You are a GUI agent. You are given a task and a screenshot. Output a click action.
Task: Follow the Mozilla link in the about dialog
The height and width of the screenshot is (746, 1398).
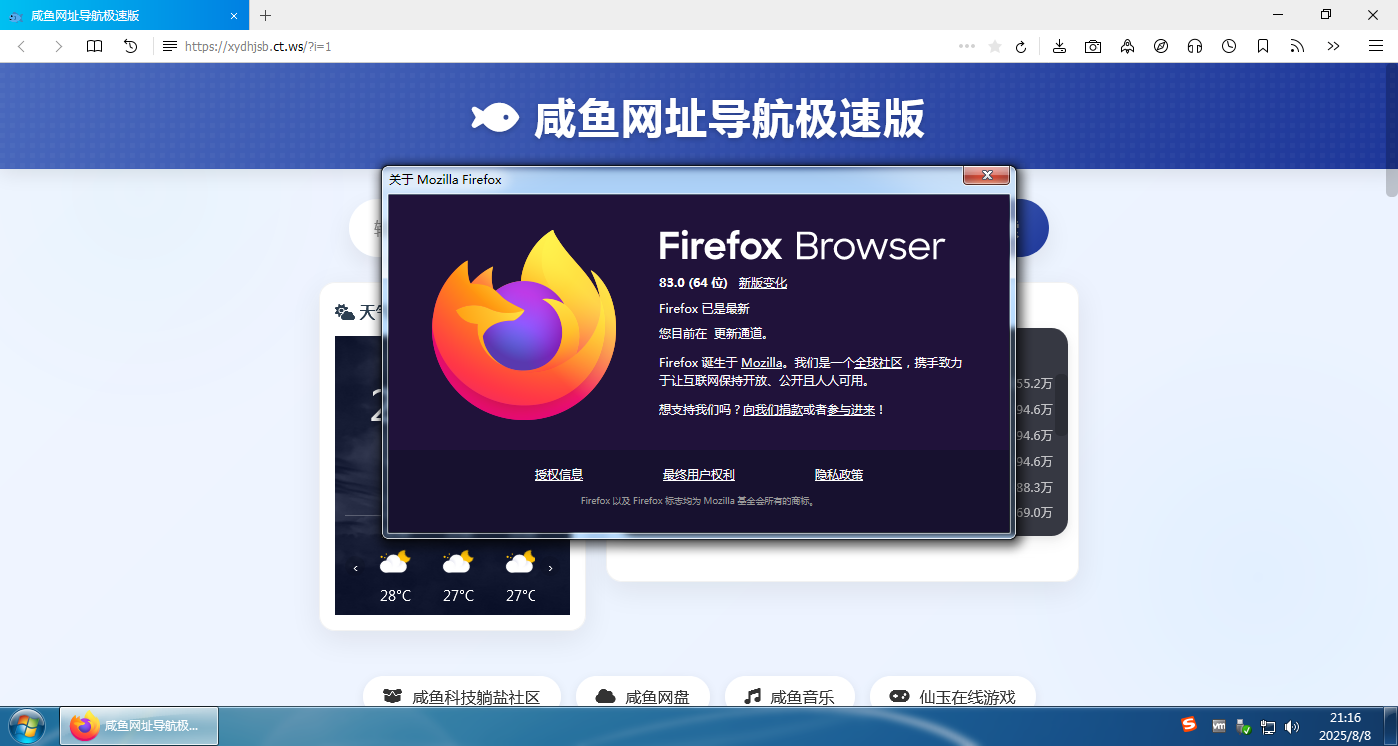762,362
